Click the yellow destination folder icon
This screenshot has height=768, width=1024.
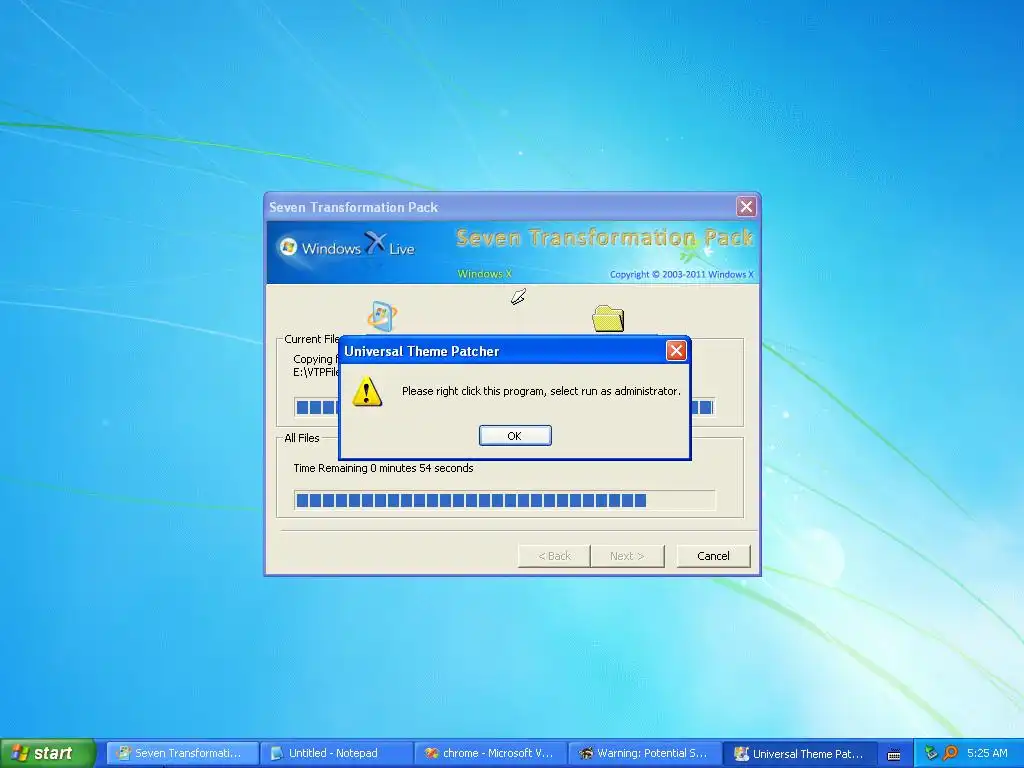point(608,319)
